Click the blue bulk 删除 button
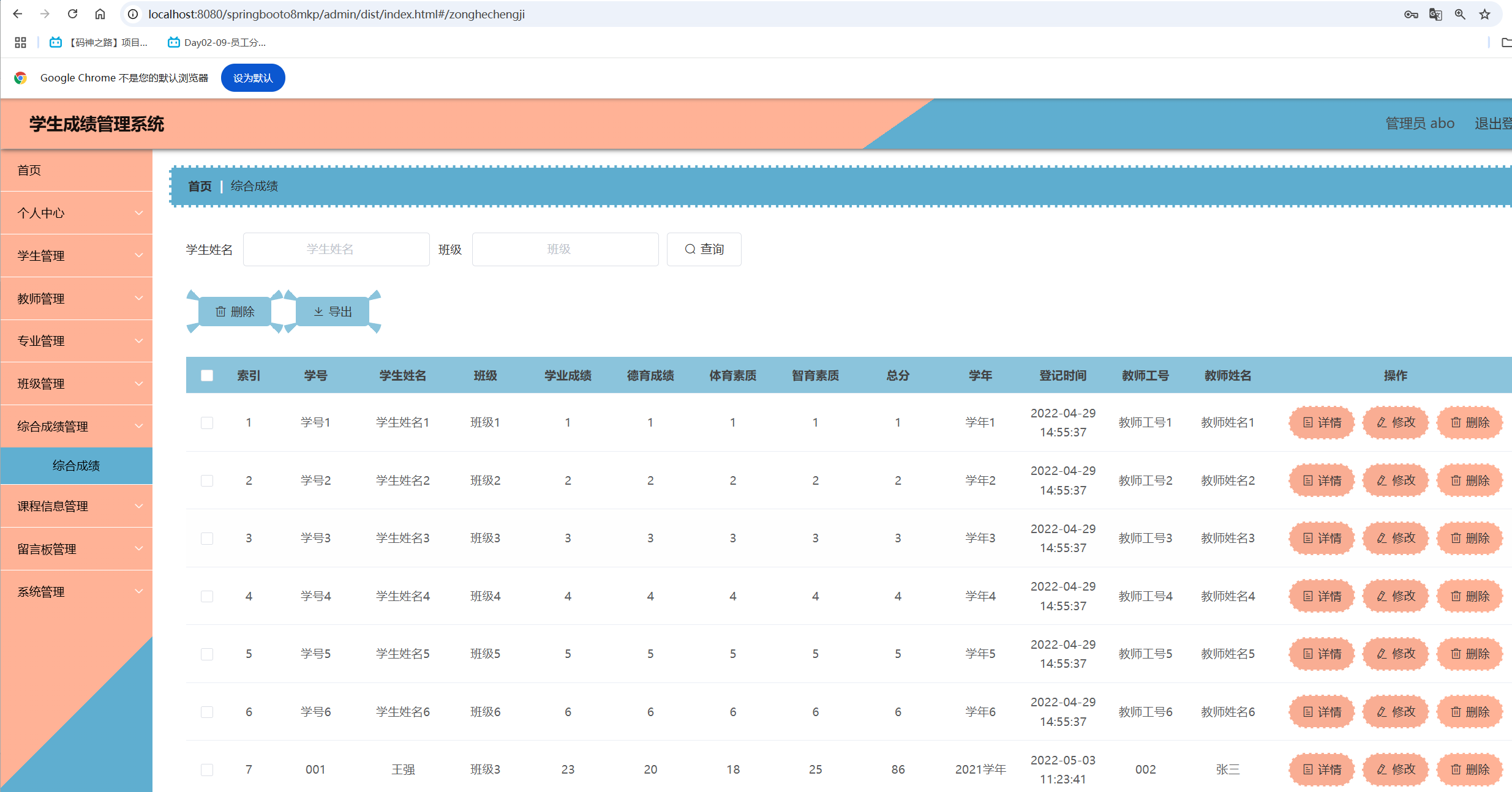The width and height of the screenshot is (1512, 792). tap(235, 312)
